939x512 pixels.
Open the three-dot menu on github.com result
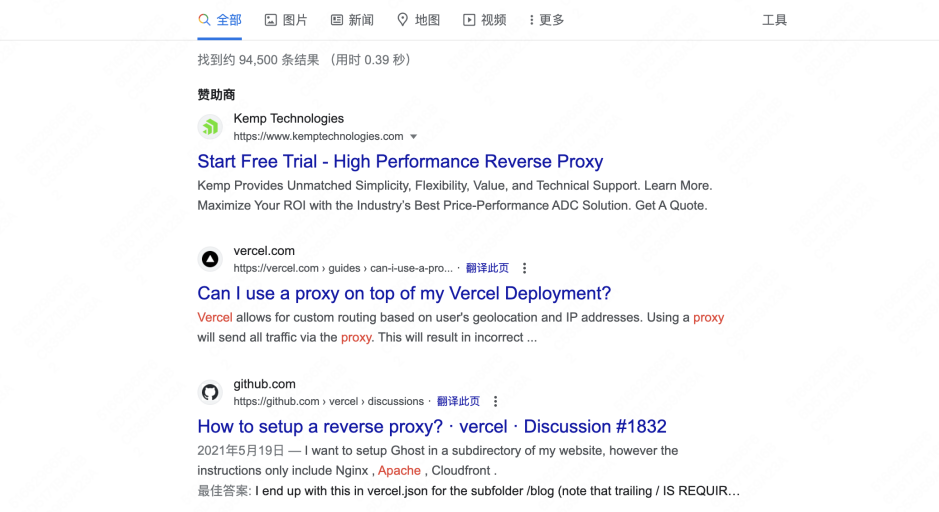point(495,401)
